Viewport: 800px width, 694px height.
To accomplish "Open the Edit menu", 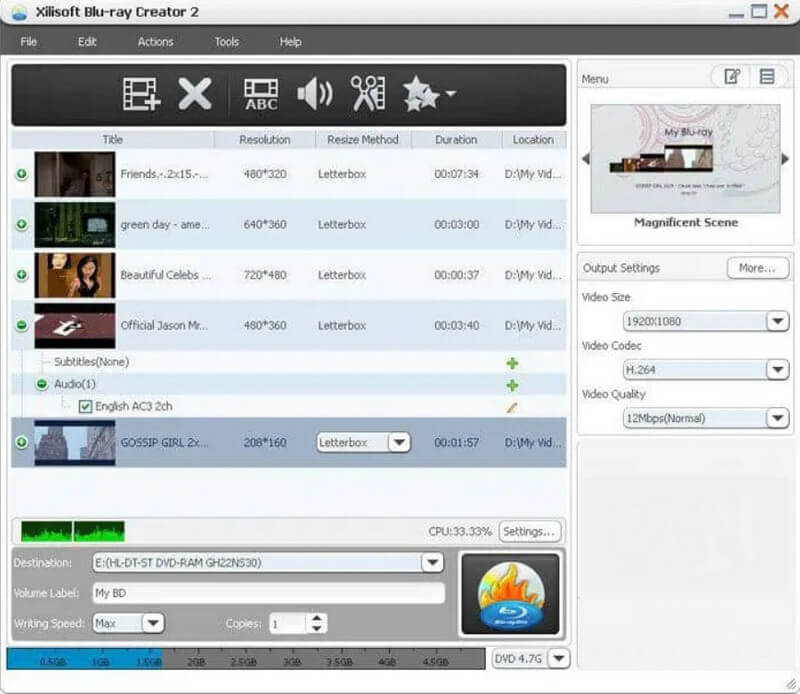I will tap(87, 42).
